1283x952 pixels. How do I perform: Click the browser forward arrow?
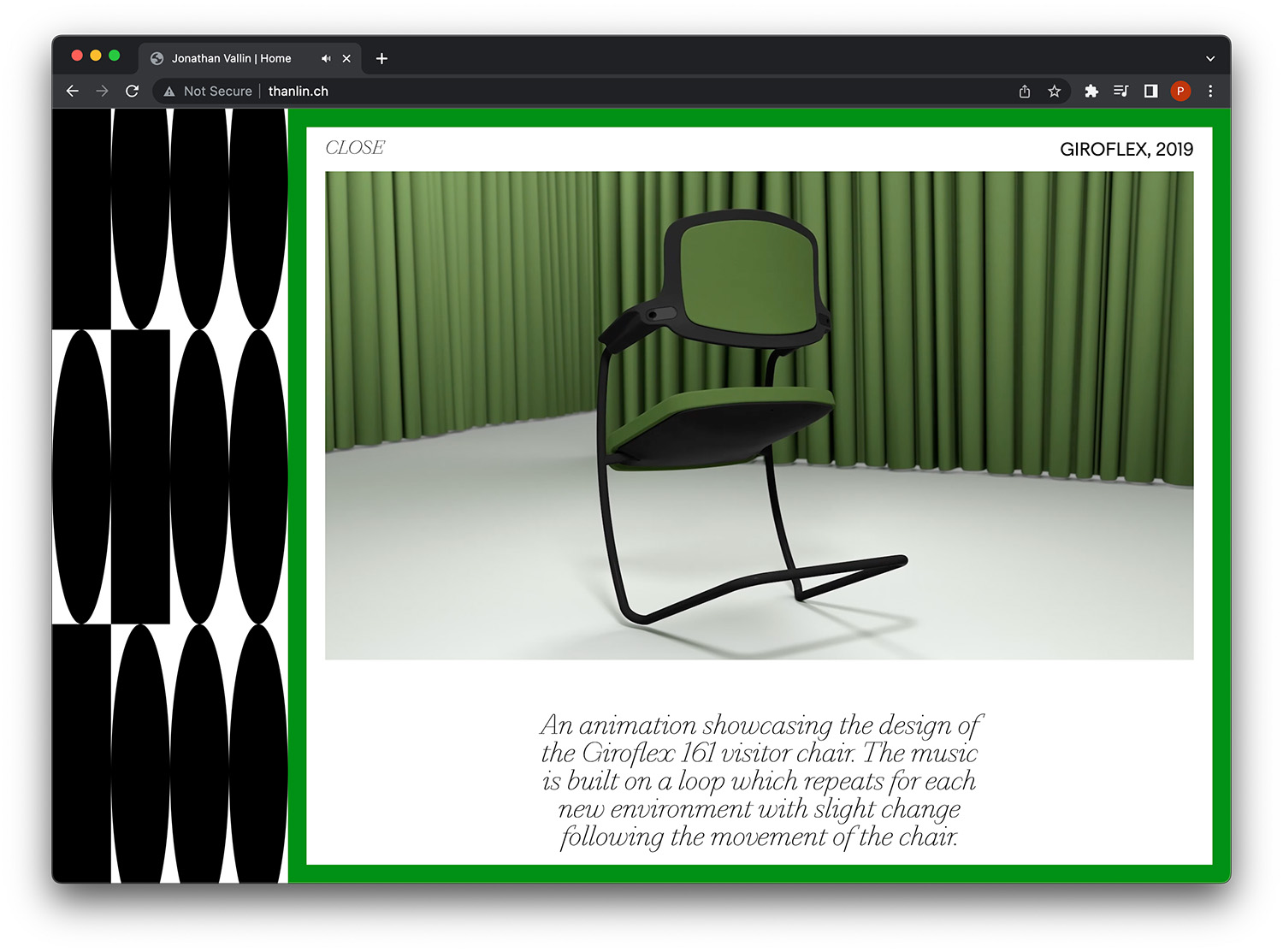[103, 91]
